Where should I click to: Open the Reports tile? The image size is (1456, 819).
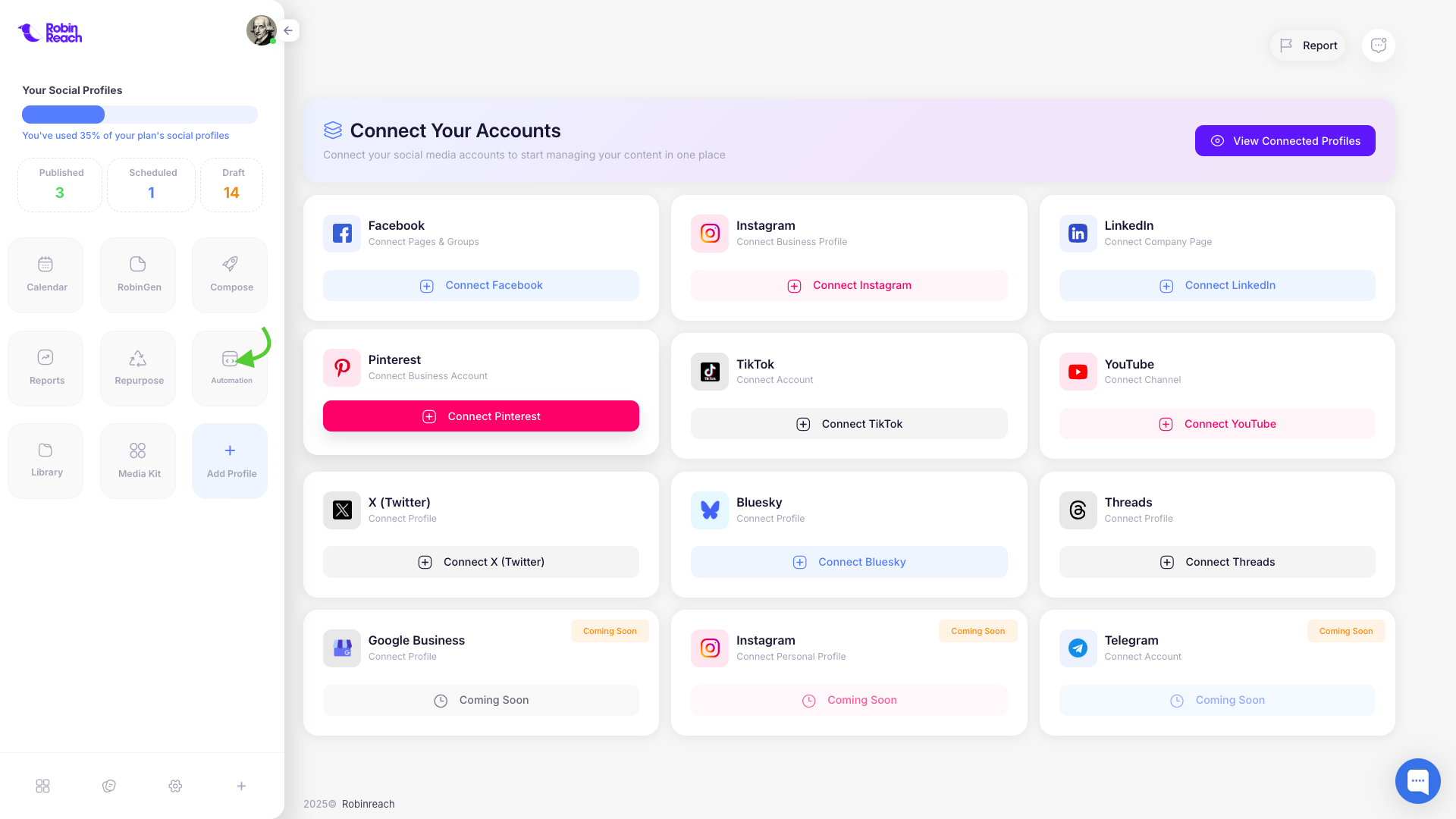click(46, 368)
